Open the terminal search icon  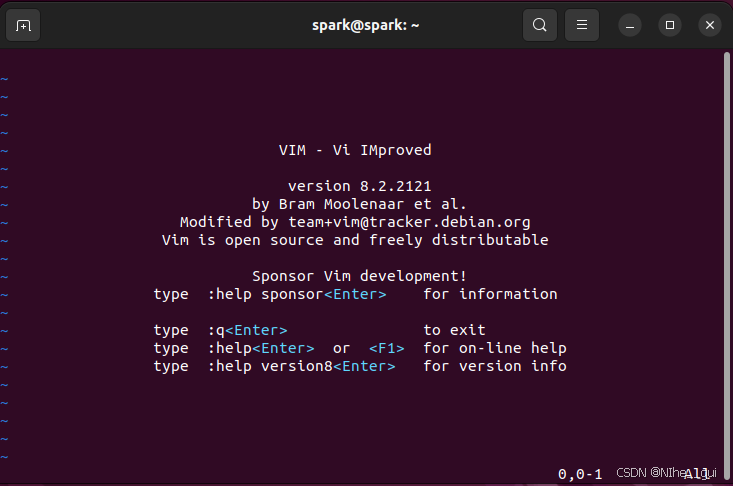539,25
